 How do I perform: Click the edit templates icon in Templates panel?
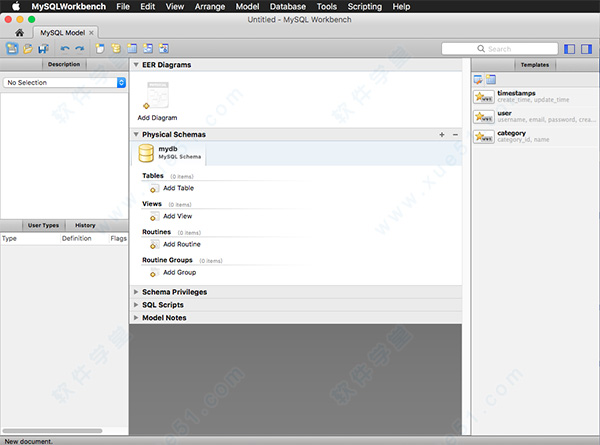478,80
